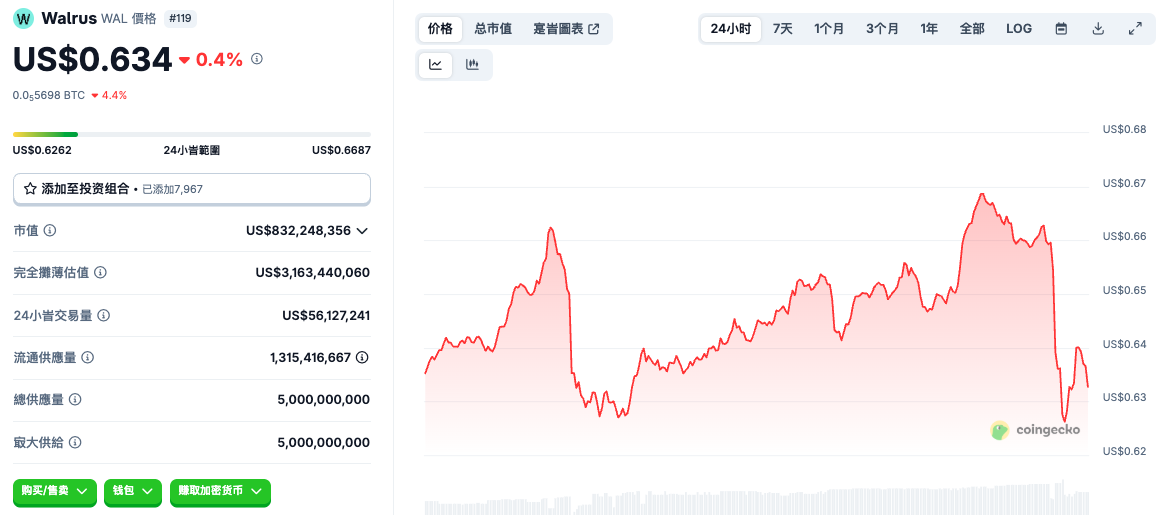1169x515 pixels.
Task: Click the US$0.634 price text
Action: [x=92, y=60]
